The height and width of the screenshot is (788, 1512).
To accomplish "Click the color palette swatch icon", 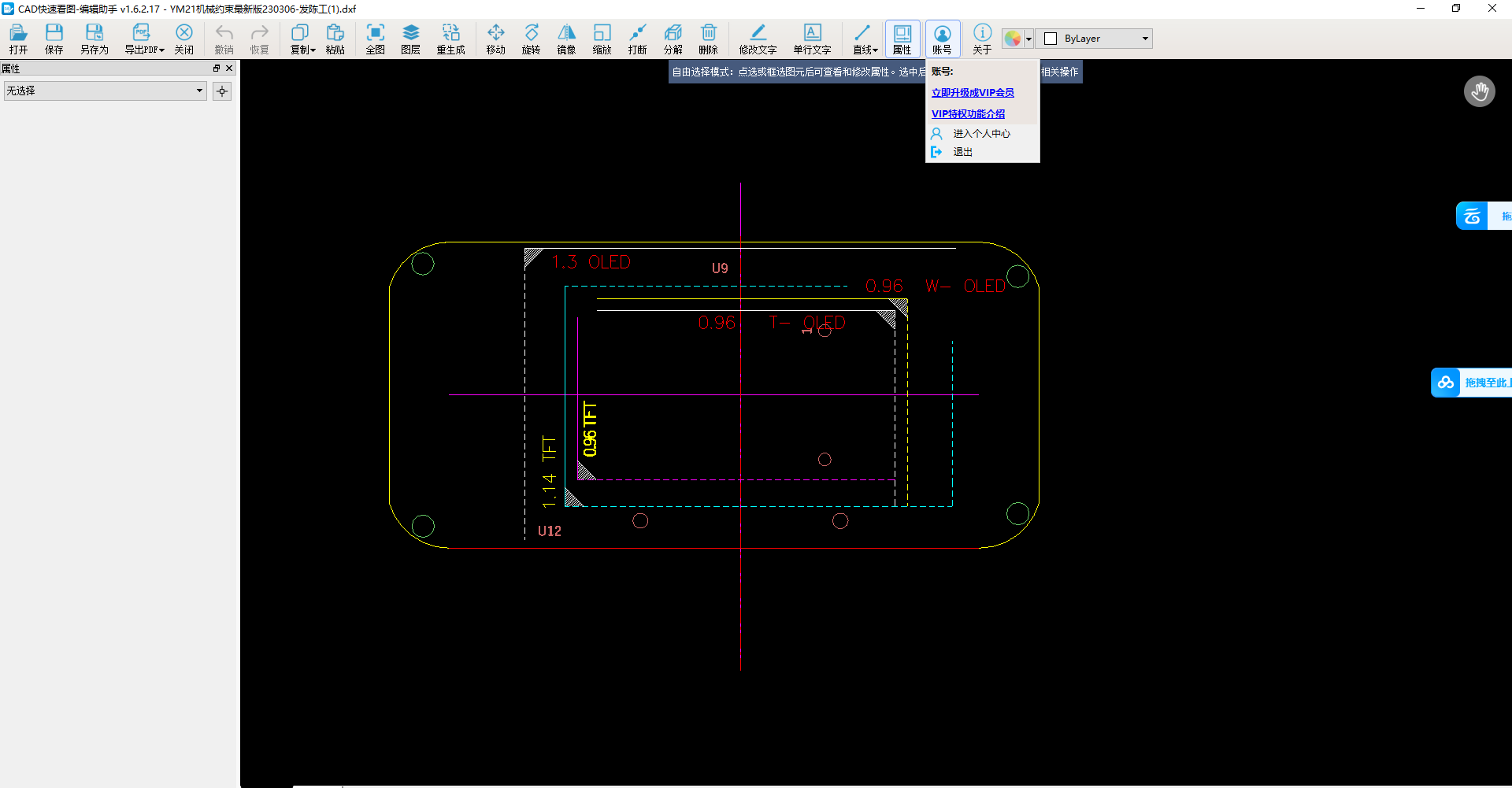I will (x=1013, y=39).
